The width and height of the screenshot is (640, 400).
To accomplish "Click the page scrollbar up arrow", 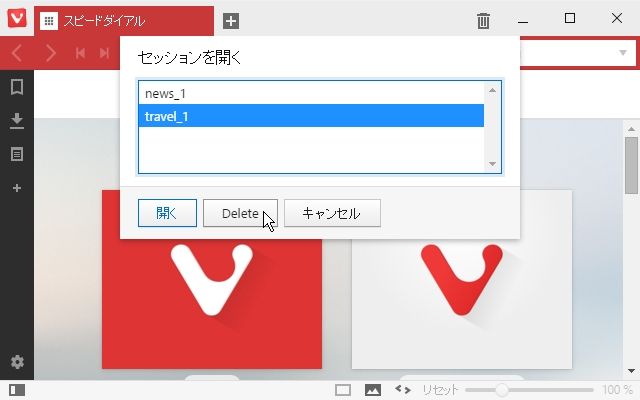I will pos(631,129).
